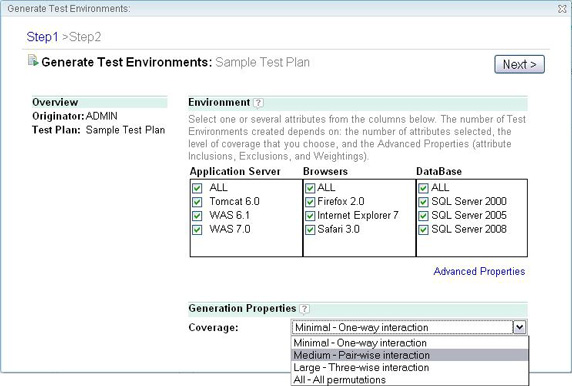Image resolution: width=572 pixels, height=386 pixels.
Task: Toggle the SQL Server 2000 checkbox
Action: (x=423, y=202)
